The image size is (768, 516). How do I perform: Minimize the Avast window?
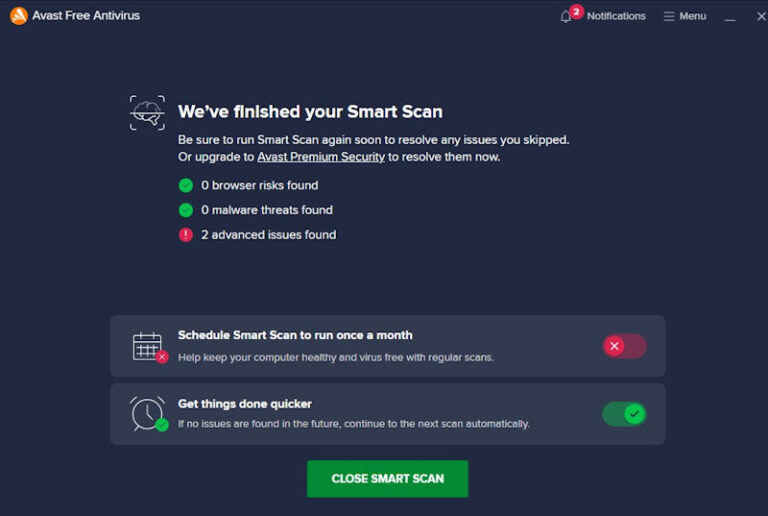coord(730,17)
